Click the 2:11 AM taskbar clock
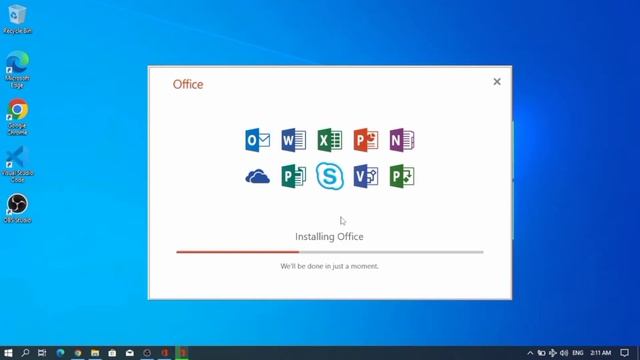640x360 pixels. [601, 353]
